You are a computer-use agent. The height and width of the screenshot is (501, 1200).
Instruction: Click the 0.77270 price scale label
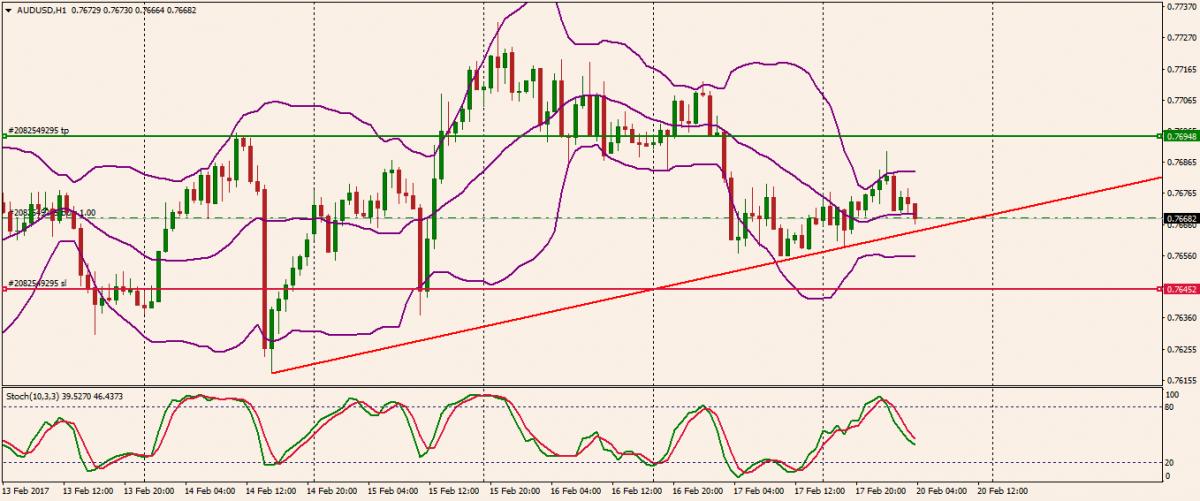[1180, 37]
